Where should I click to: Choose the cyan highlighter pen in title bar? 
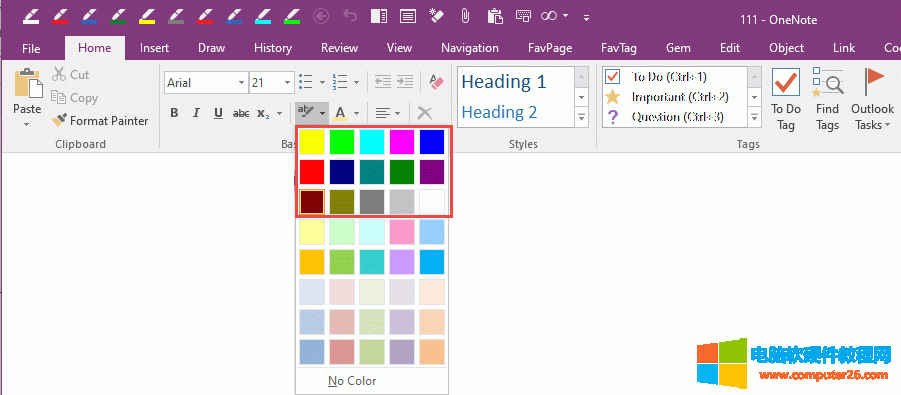click(263, 16)
